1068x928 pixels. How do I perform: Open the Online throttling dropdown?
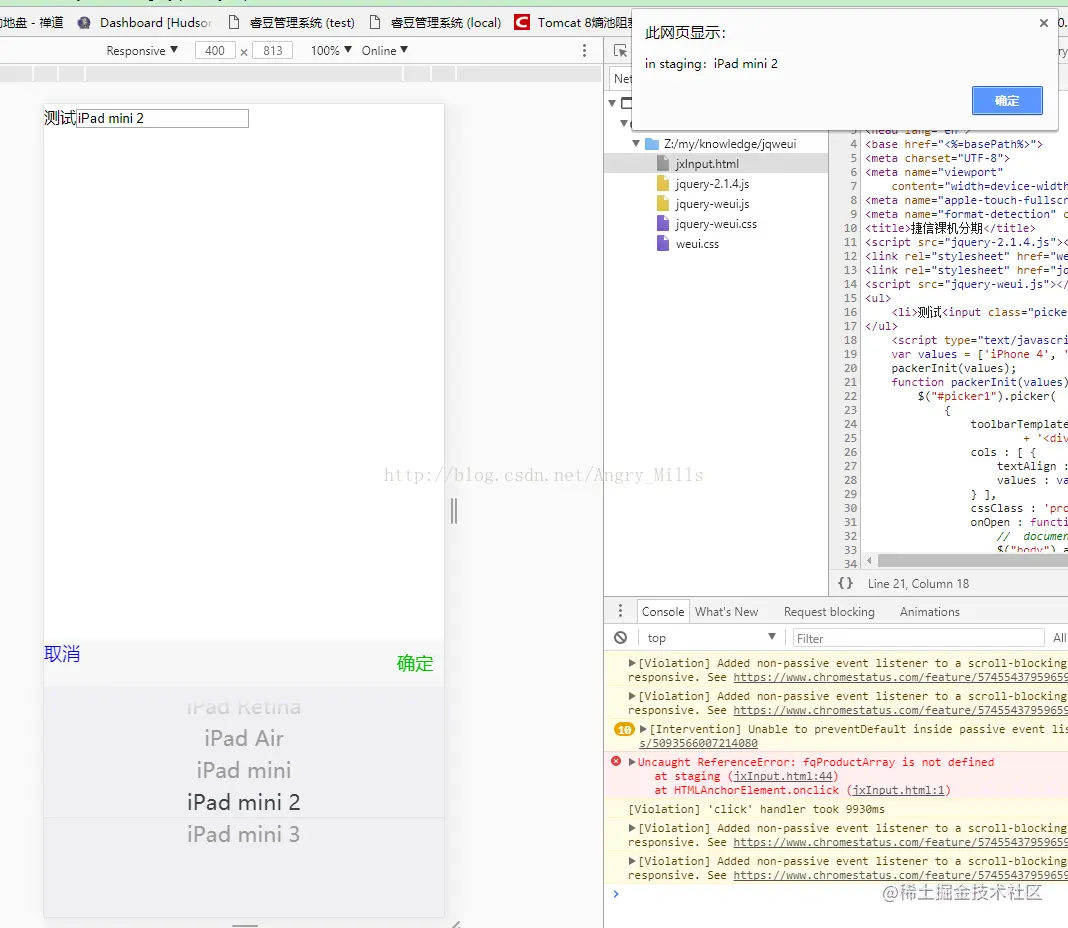pos(385,50)
